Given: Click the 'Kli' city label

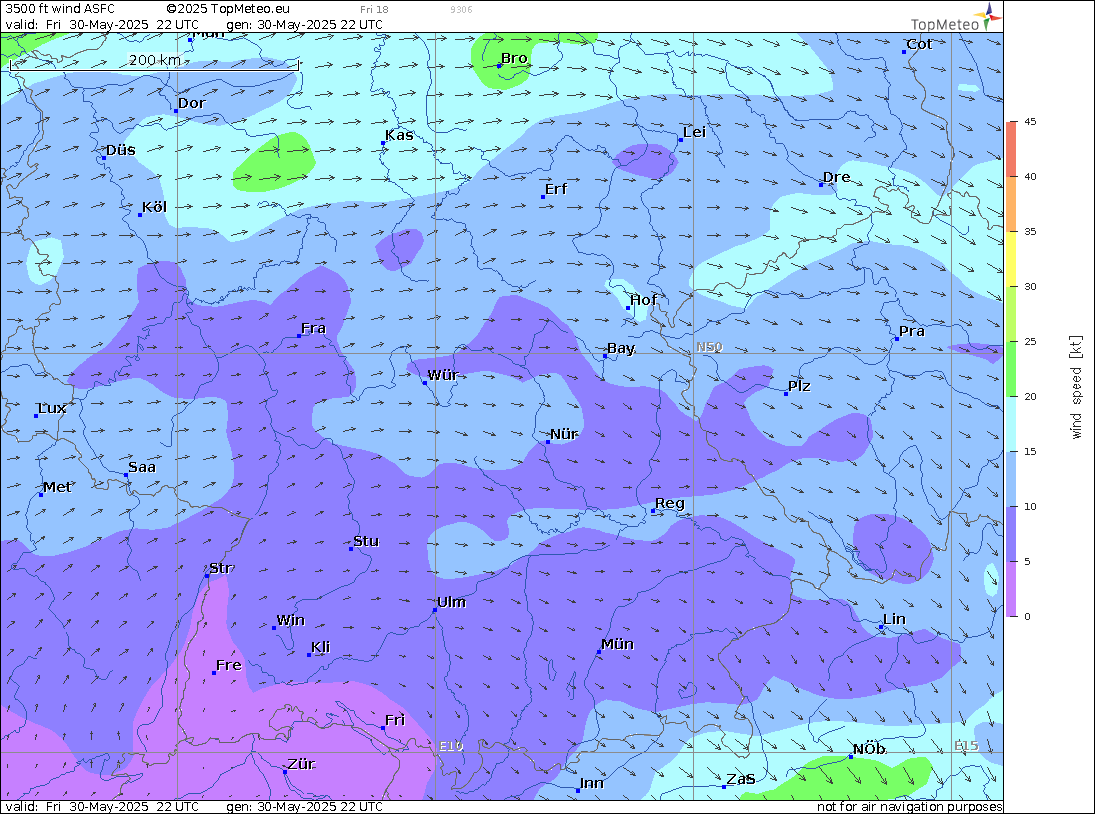Looking at the screenshot, I should point(321,647).
